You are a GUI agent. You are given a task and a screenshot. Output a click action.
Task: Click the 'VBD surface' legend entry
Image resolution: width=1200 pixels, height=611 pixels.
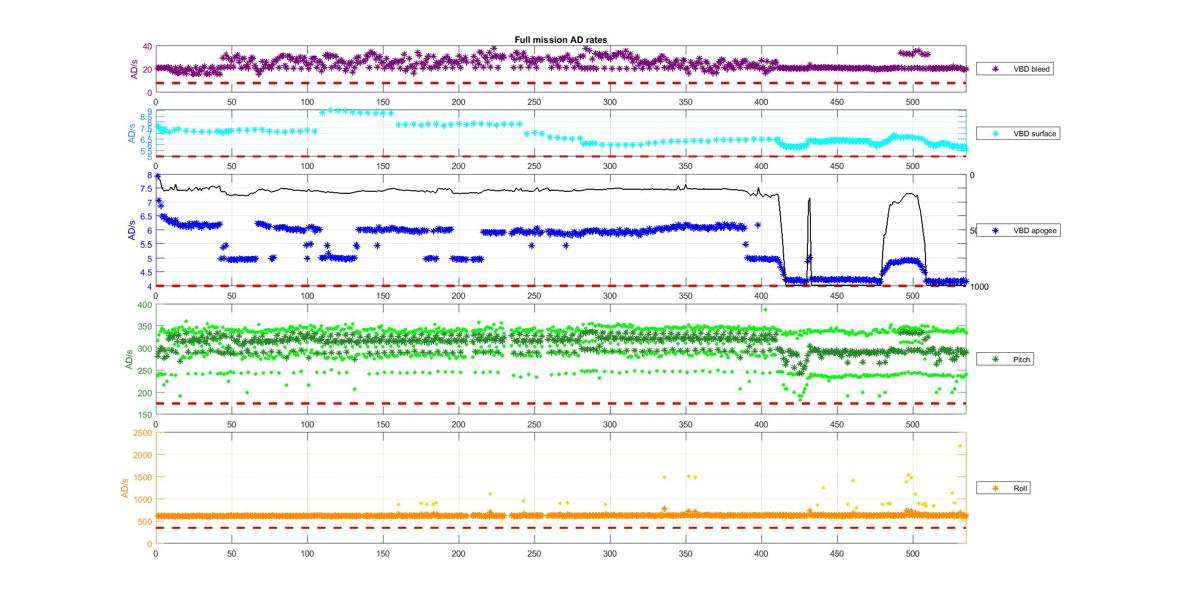1019,133
